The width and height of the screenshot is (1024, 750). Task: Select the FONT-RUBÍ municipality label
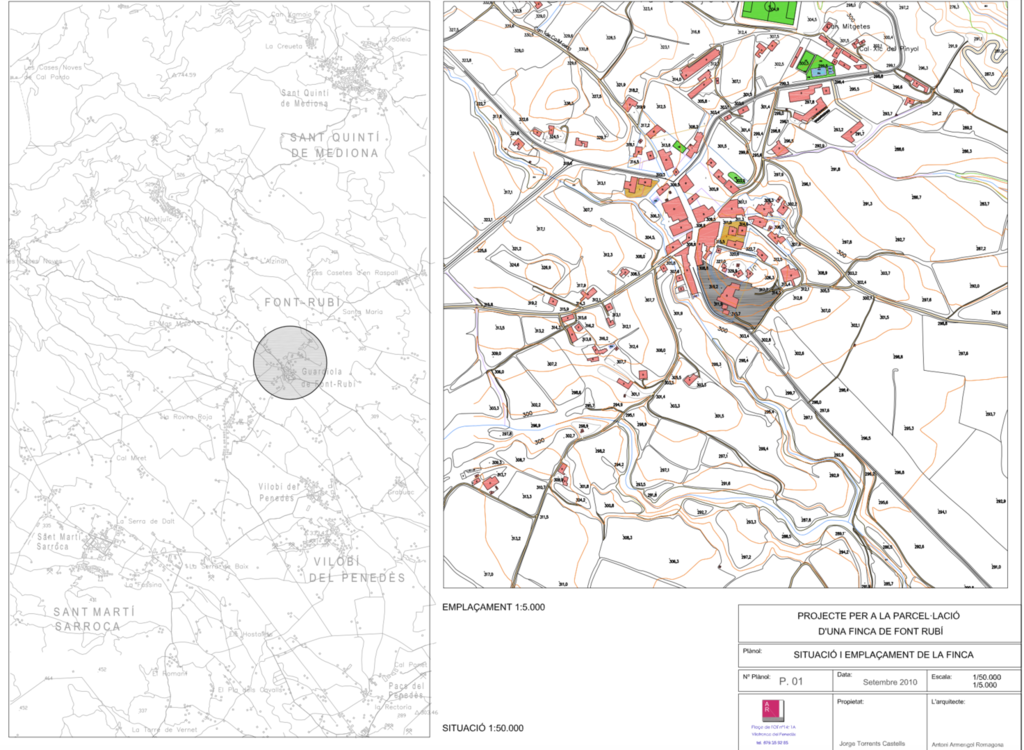coord(302,302)
